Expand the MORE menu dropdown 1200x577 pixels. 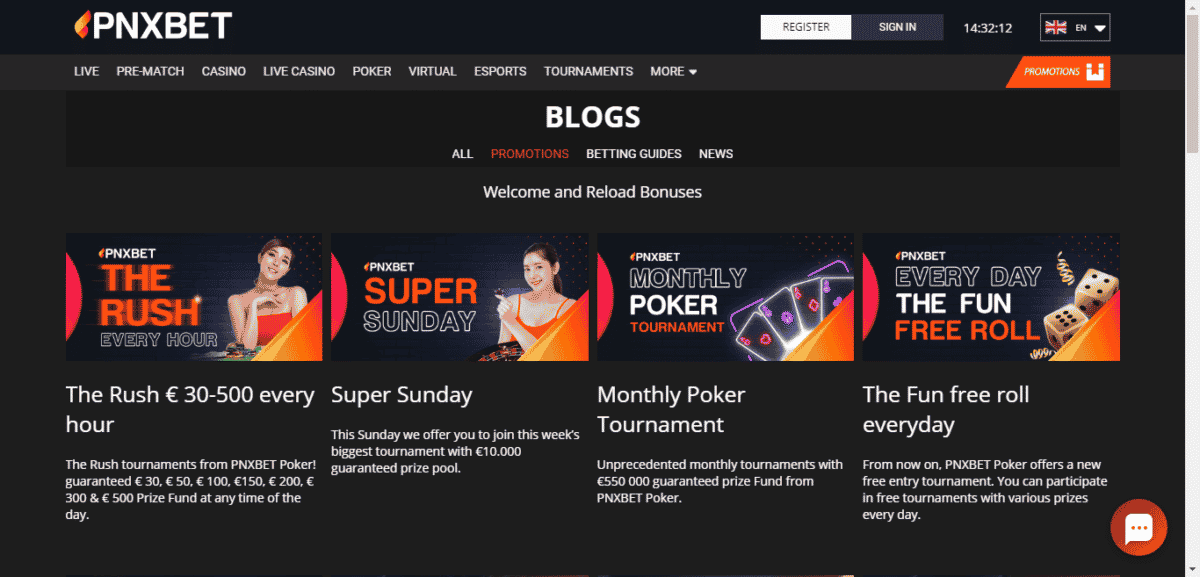point(673,72)
